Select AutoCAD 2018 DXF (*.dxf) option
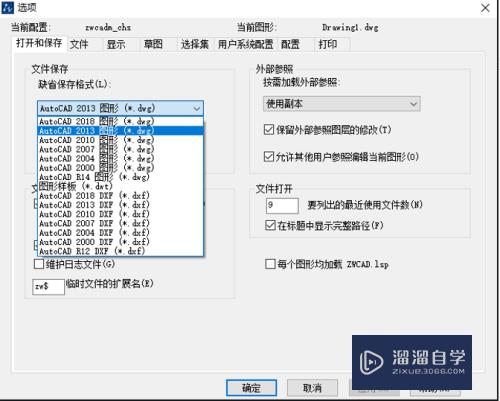 coord(120,195)
